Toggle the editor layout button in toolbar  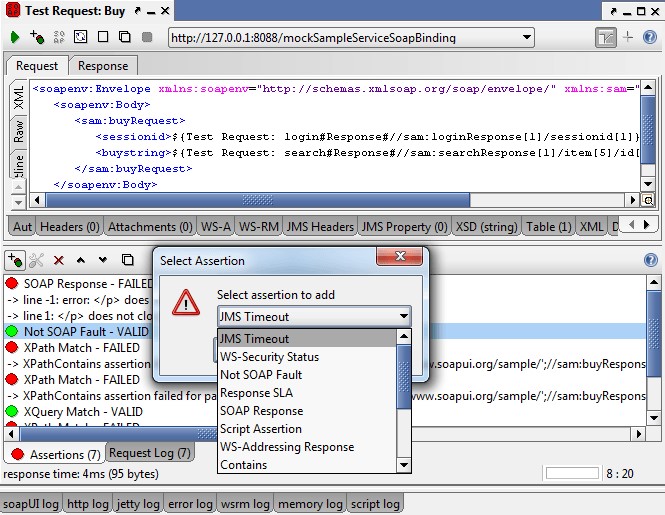click(x=605, y=38)
